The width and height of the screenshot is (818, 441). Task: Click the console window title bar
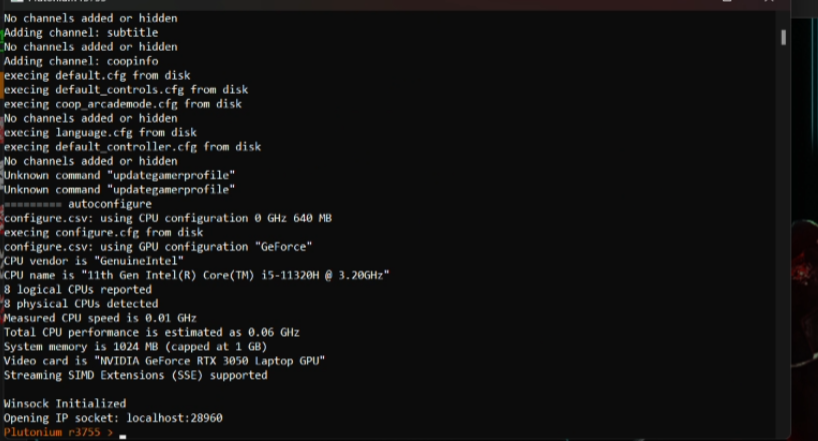[365, 4]
